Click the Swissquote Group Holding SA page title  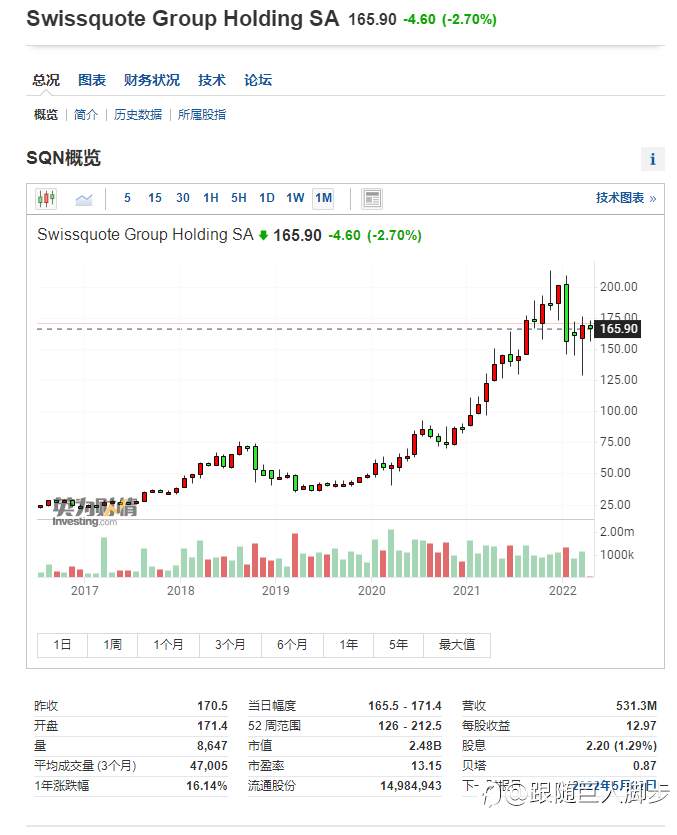183,19
